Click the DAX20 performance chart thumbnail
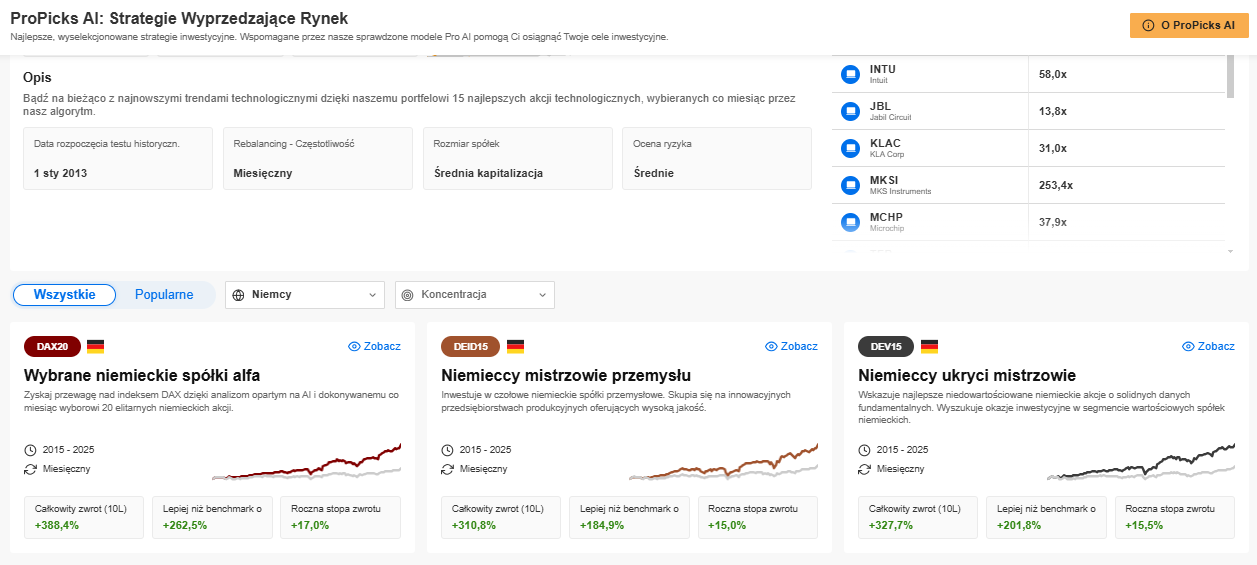Image resolution: width=1257 pixels, height=565 pixels. click(x=307, y=462)
